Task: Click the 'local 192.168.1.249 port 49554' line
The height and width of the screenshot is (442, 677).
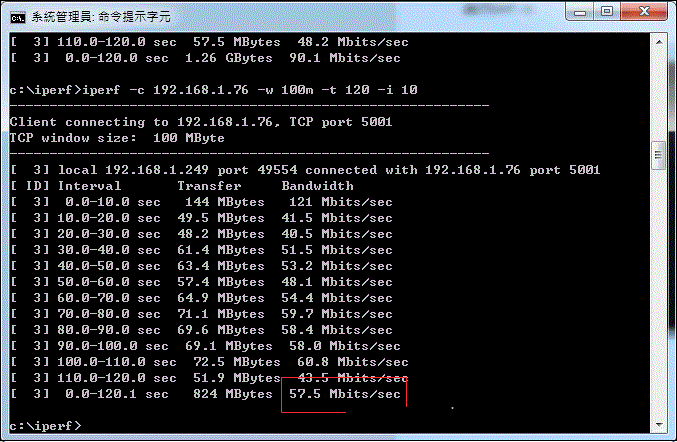Action: [x=305, y=170]
